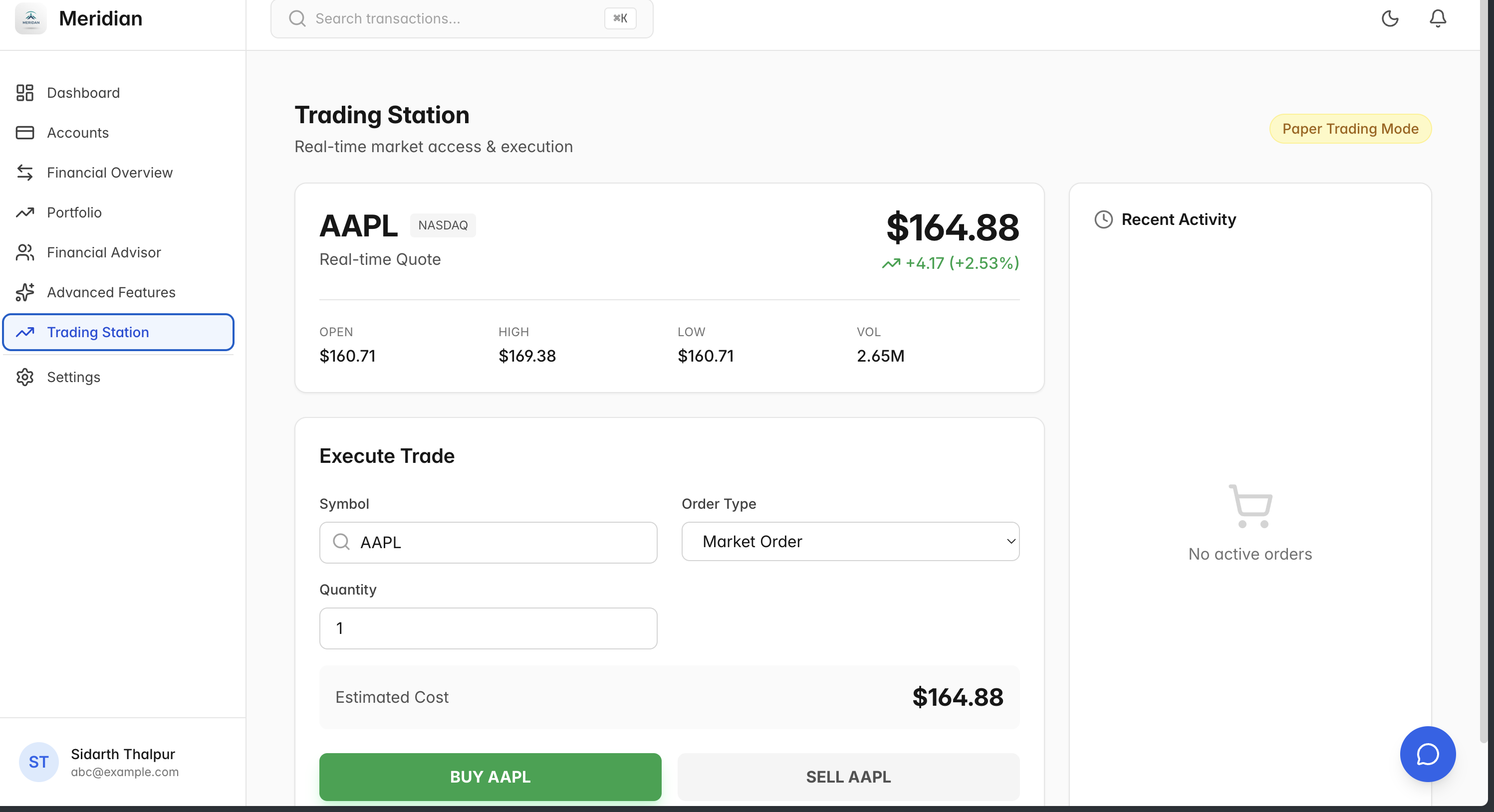Click the Financial Overview arrows icon
This screenshot has width=1494, height=812.
(x=25, y=173)
